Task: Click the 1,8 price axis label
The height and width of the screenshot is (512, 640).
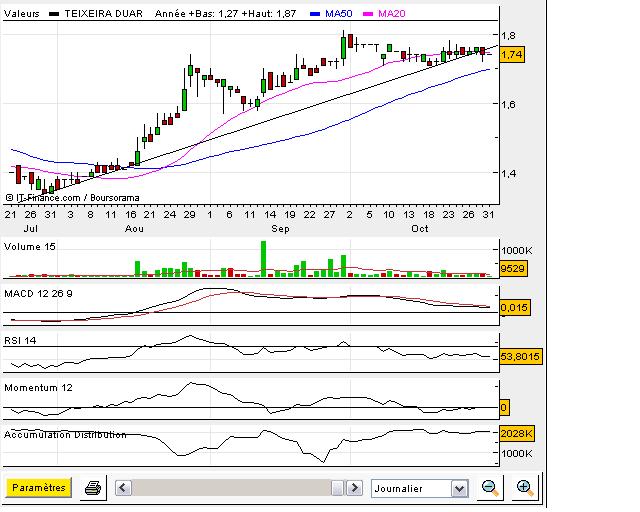Action: tap(508, 36)
